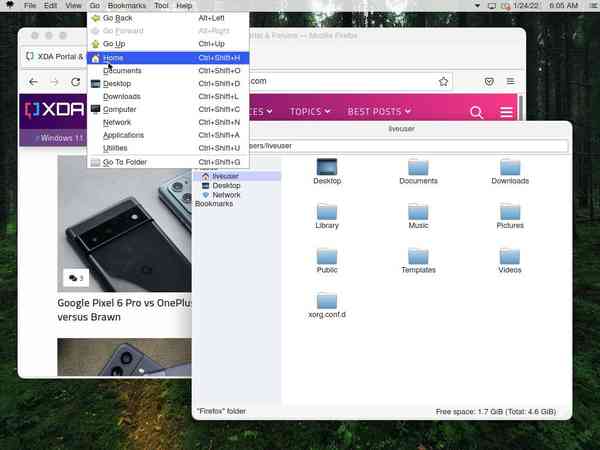600x450 pixels.
Task: Select Applications in the Go menu
Action: pyautogui.click(x=168, y=135)
